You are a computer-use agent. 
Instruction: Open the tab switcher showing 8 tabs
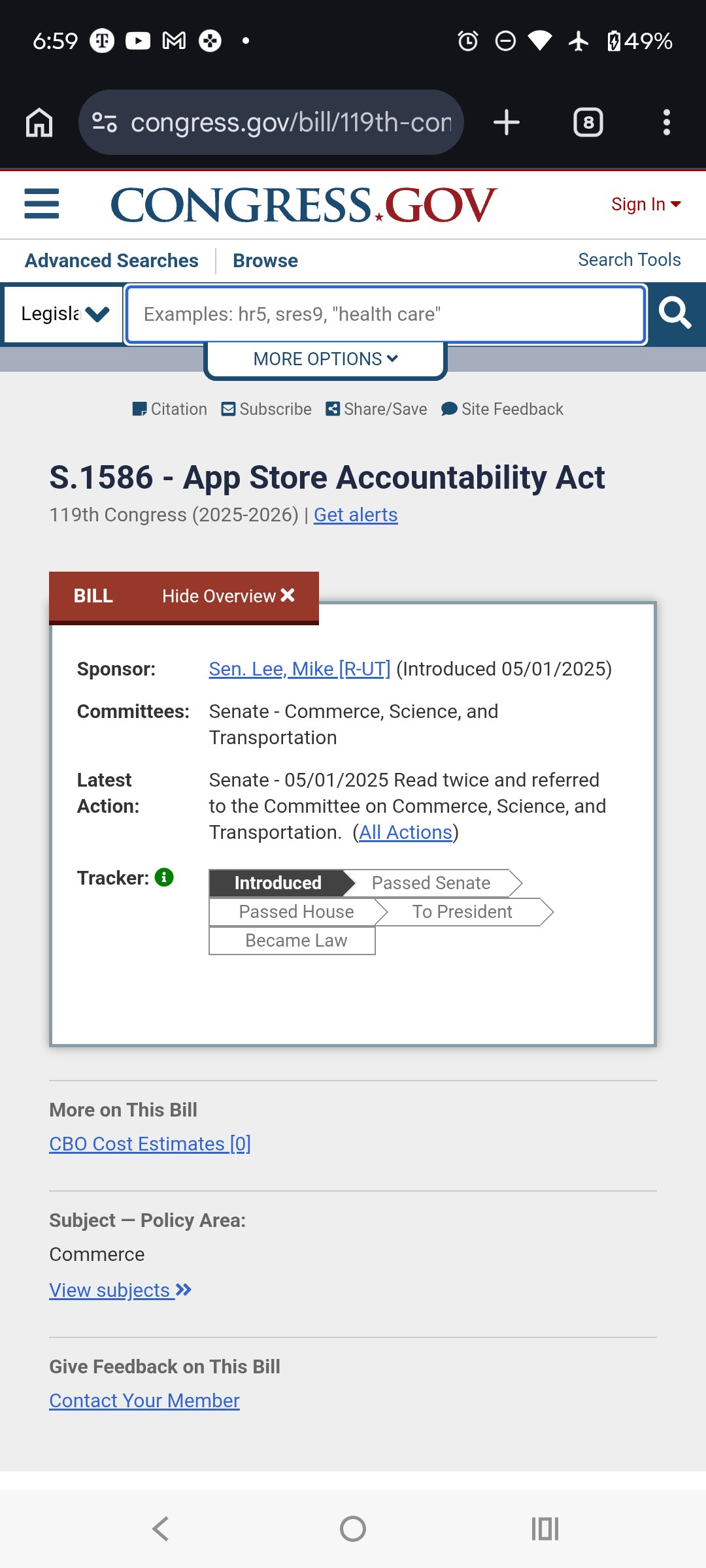point(588,122)
